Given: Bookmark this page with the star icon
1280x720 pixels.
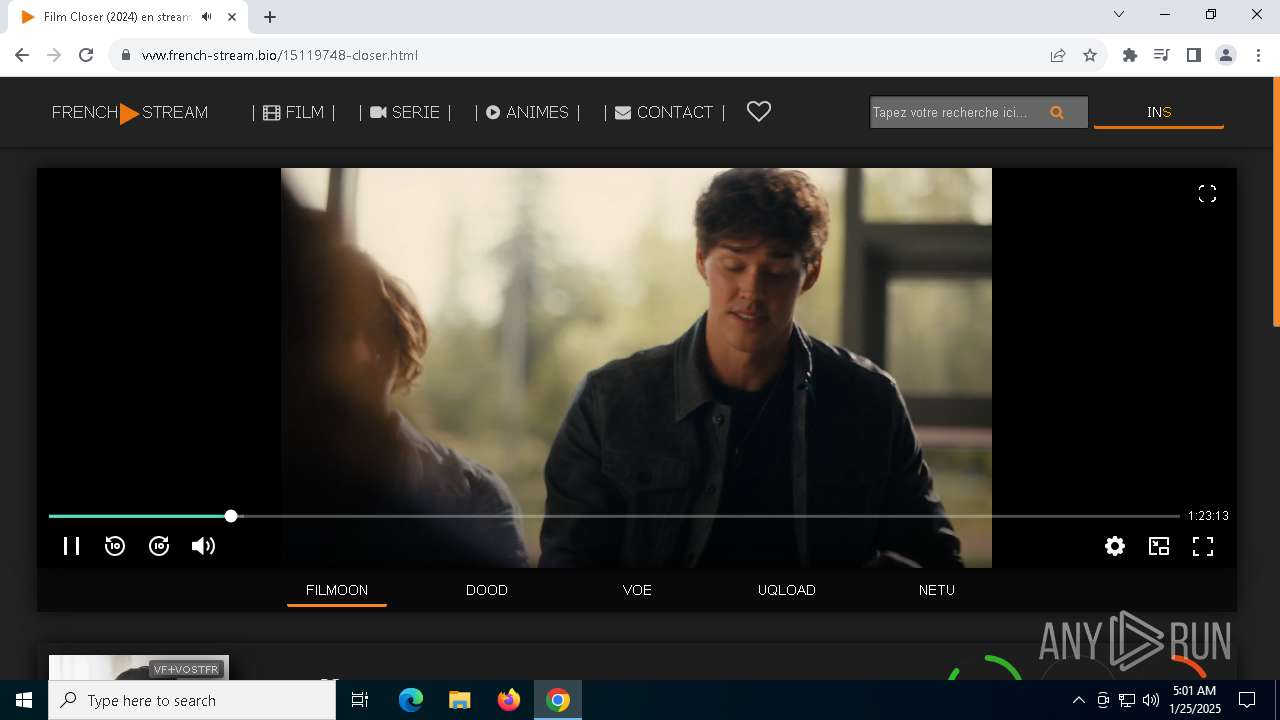Looking at the screenshot, I should pos(1090,55).
